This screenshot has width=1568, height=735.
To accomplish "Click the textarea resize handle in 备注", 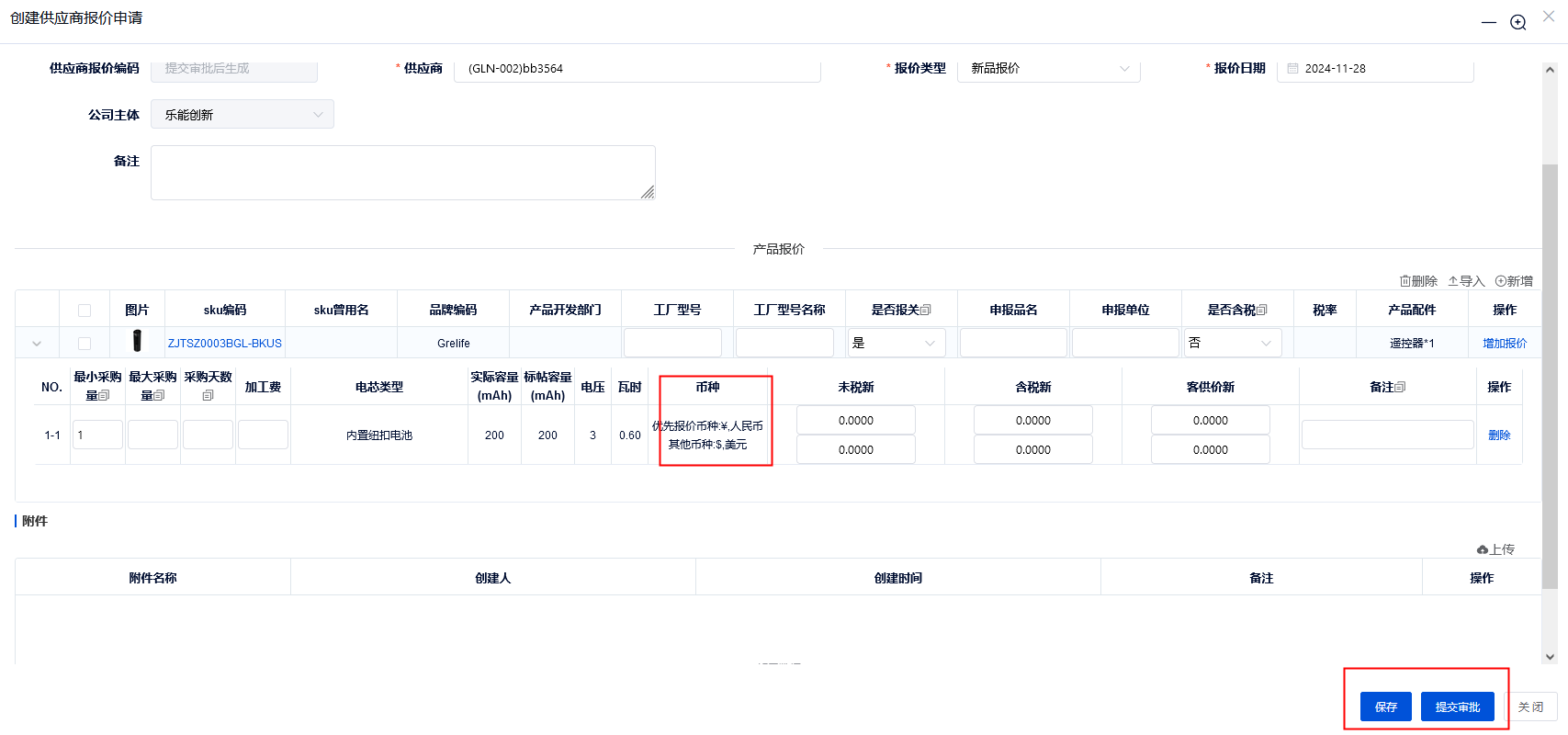I will (648, 192).
